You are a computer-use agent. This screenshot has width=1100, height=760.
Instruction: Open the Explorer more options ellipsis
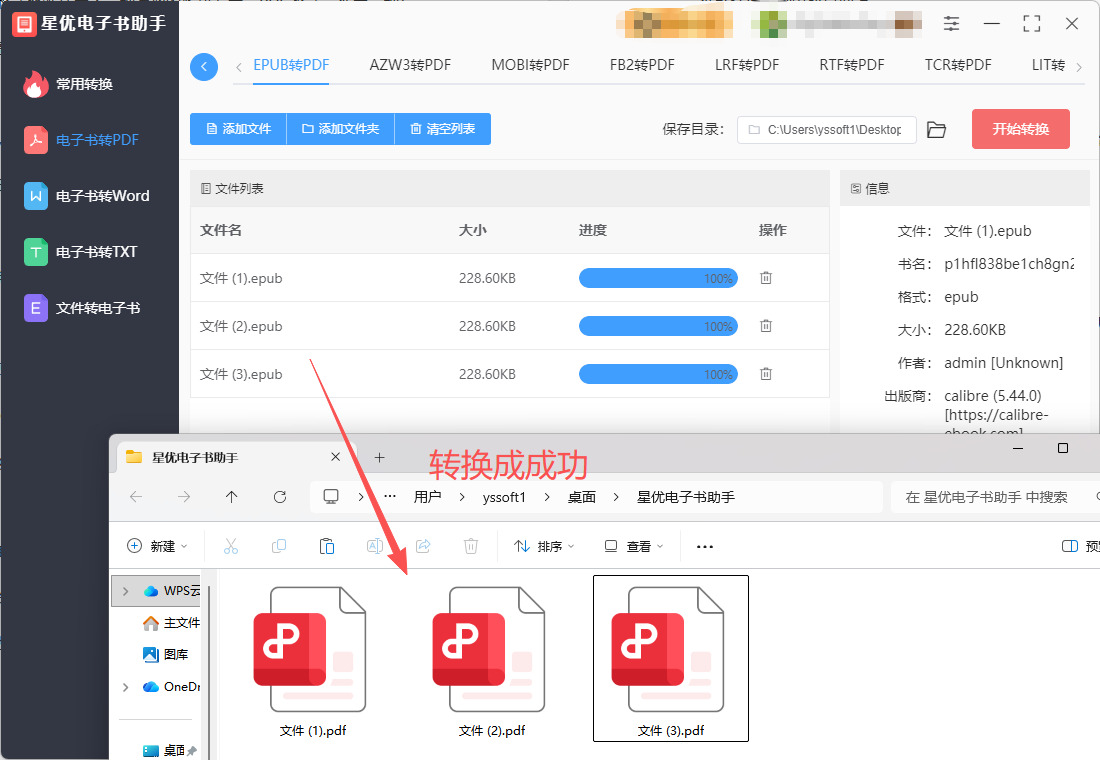coord(704,547)
